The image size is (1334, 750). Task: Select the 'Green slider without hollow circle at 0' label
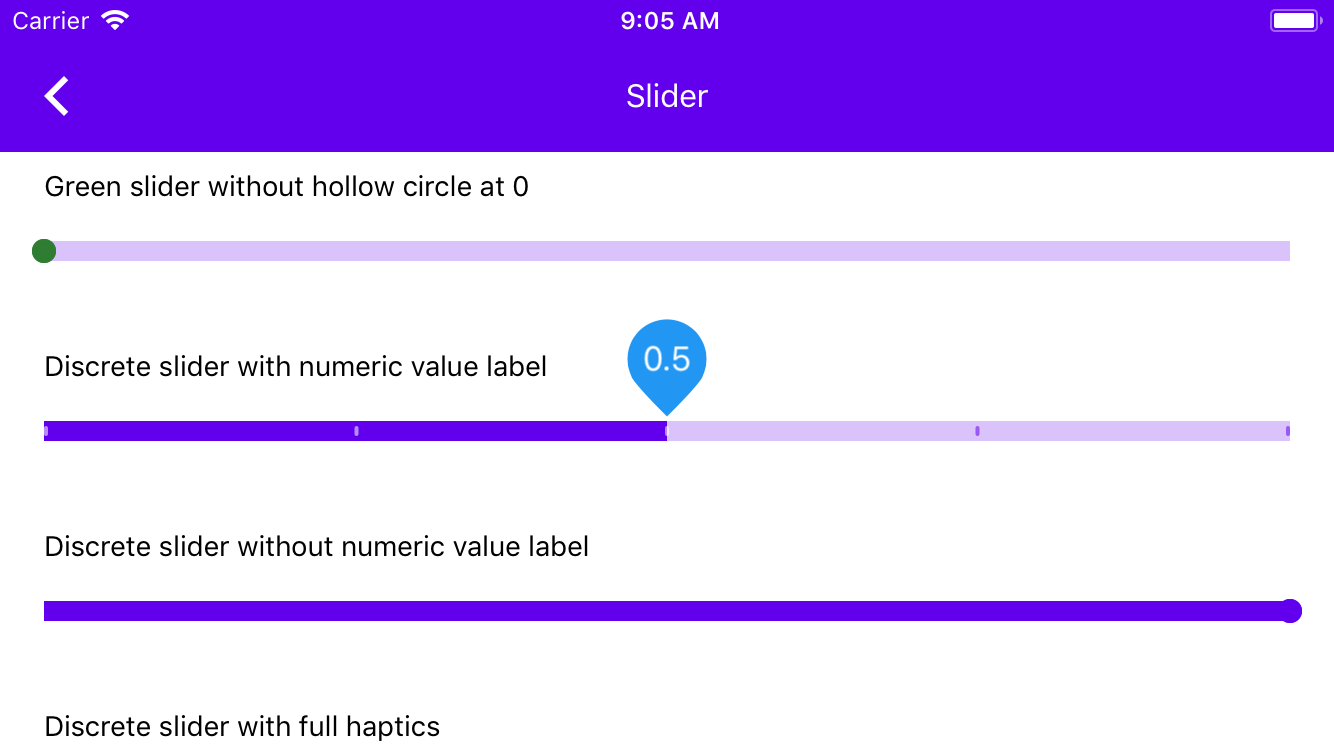pos(286,186)
